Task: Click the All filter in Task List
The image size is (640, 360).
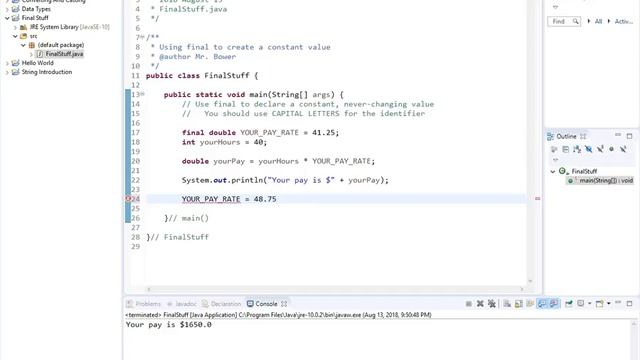Action: (x=598, y=21)
